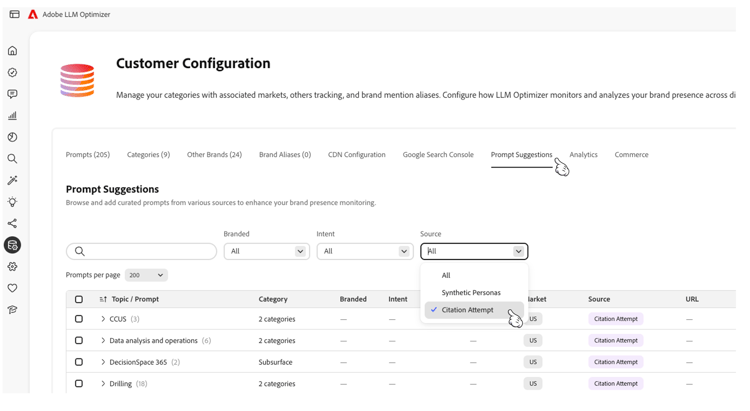This screenshot has height=411, width=750.
Task: Click the Topic / Prompt column header
Action: [x=135, y=300]
